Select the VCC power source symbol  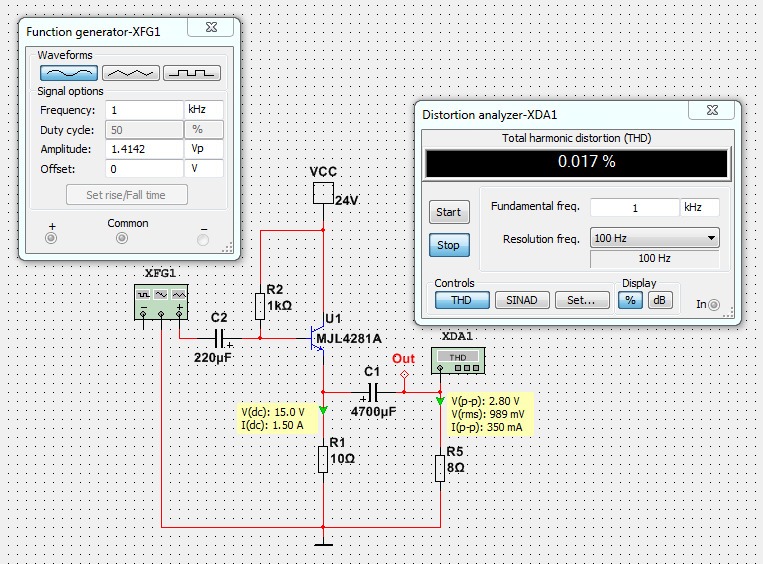[x=323, y=193]
